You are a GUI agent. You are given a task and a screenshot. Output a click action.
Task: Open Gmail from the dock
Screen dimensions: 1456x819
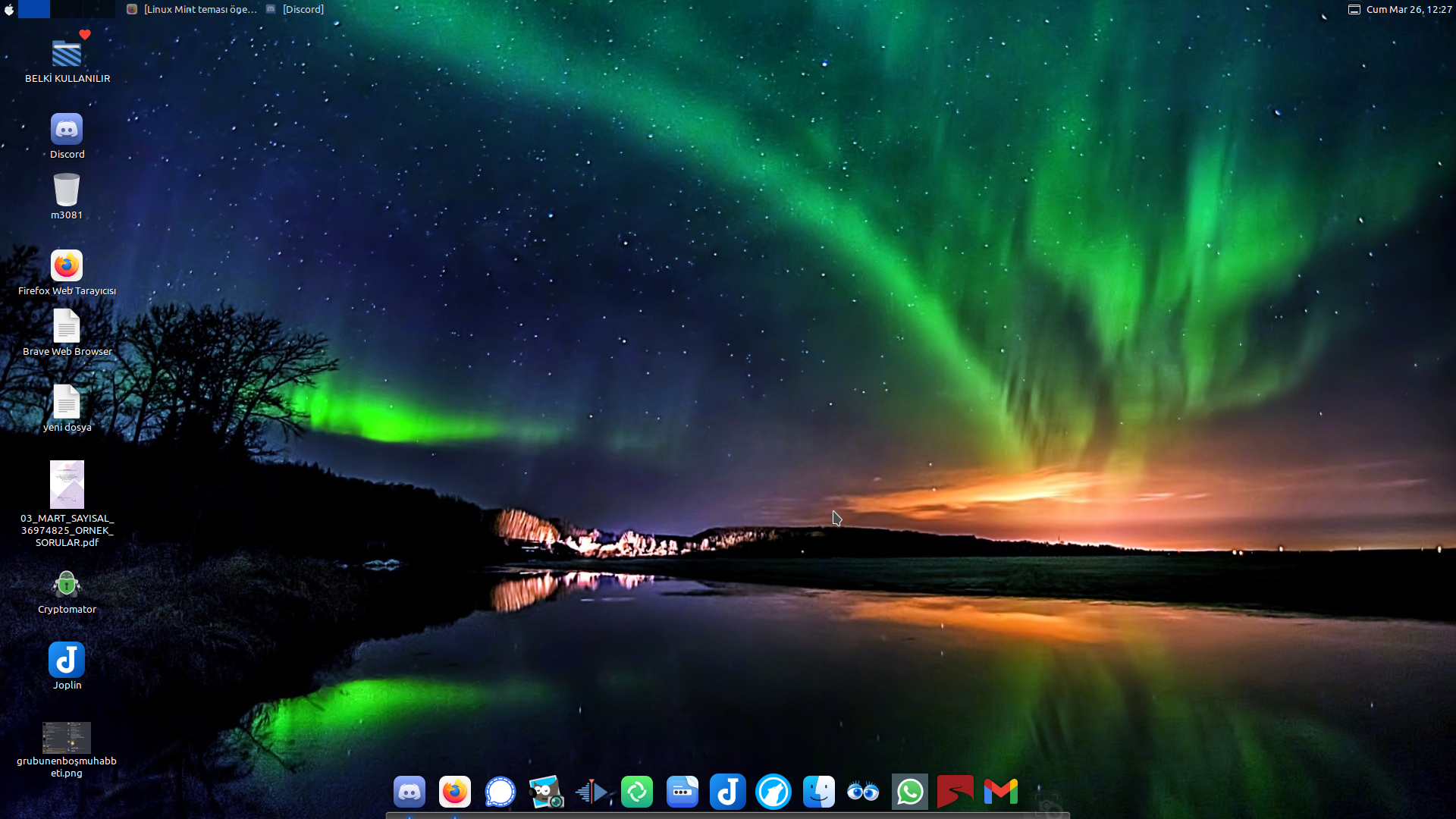pyautogui.click(x=1001, y=792)
